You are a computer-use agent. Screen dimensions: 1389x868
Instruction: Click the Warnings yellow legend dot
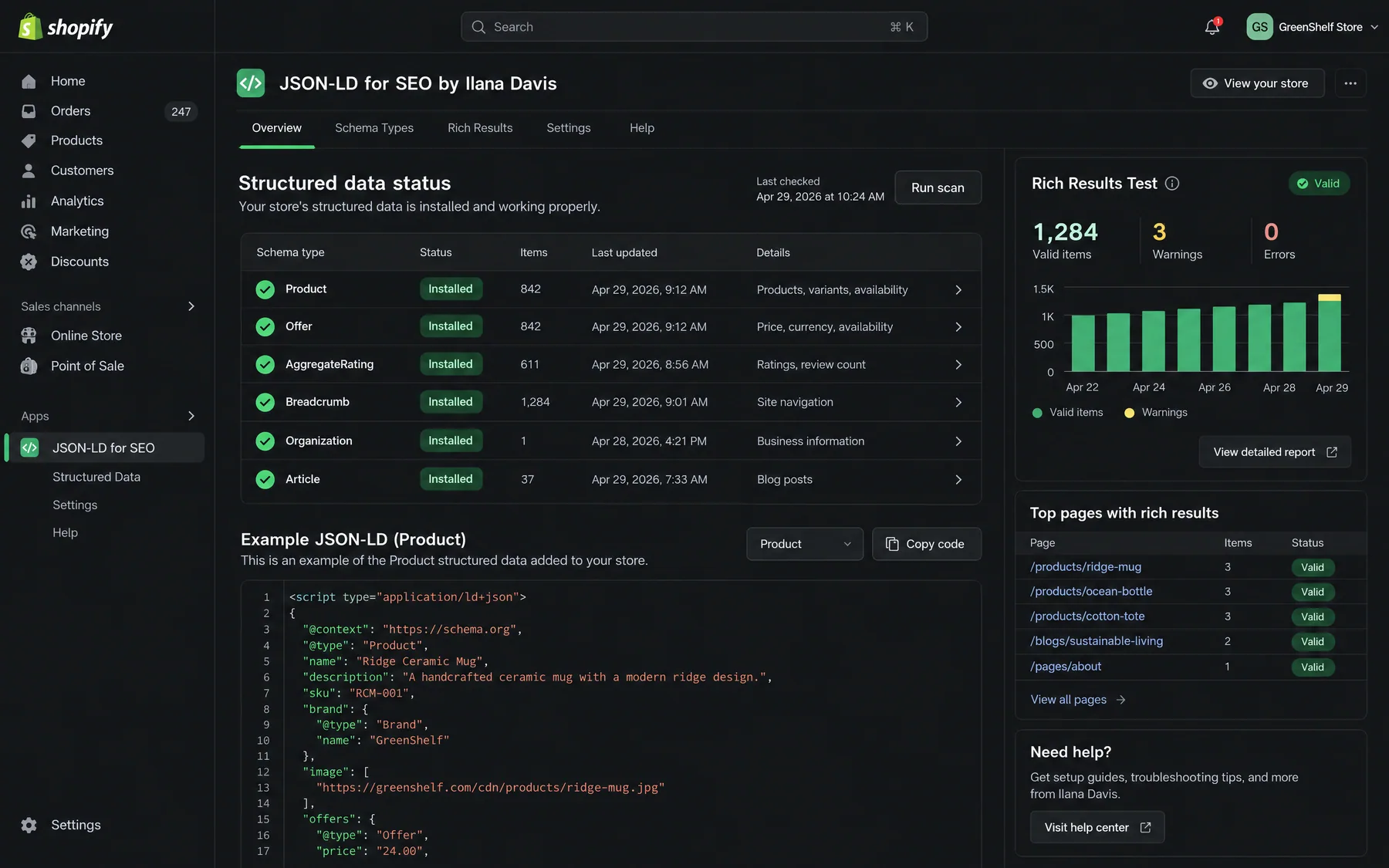(1129, 413)
